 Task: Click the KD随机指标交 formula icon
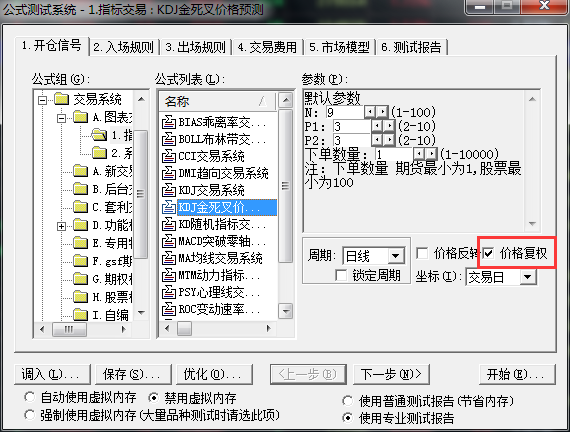point(169,224)
